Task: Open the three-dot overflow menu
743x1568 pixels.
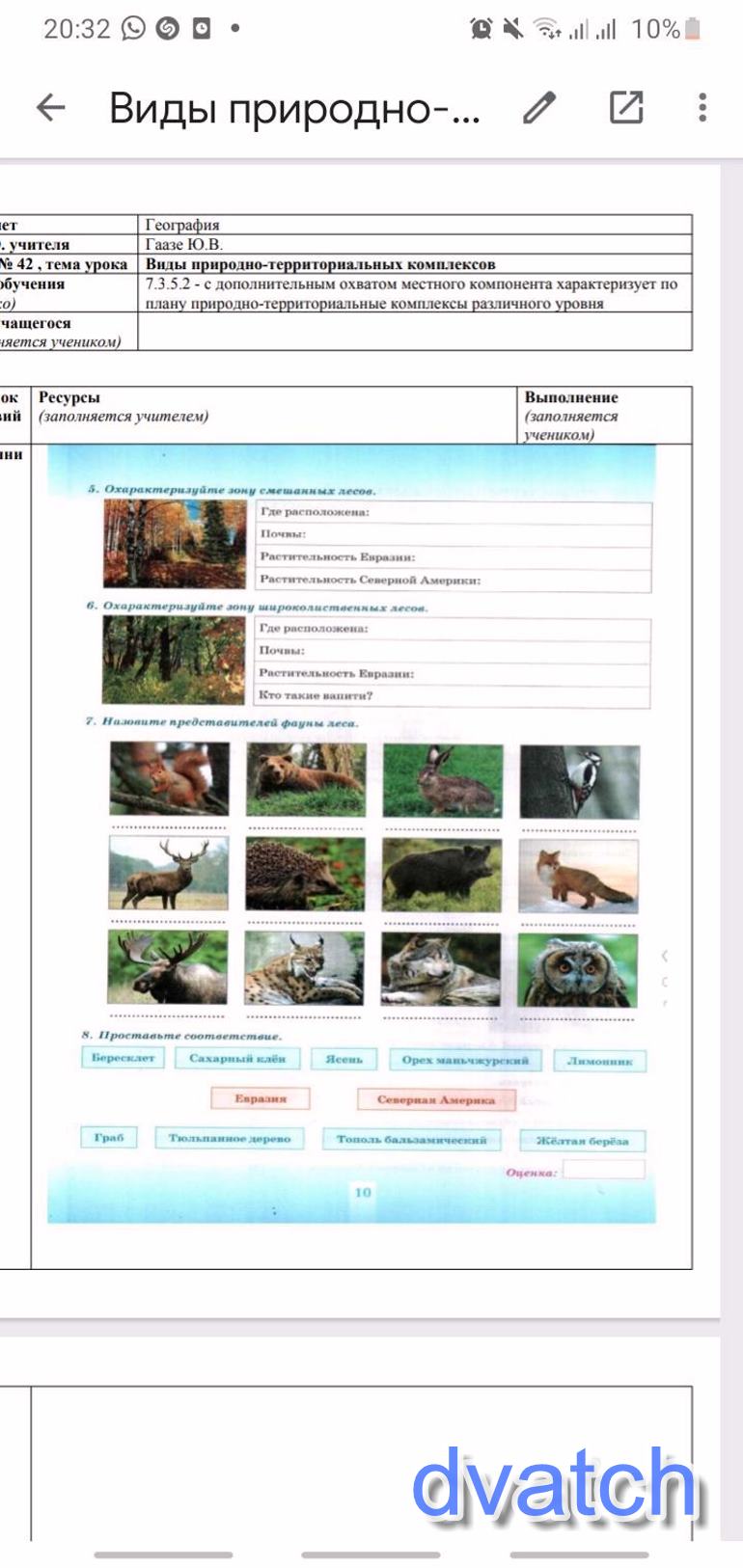Action: tap(702, 107)
